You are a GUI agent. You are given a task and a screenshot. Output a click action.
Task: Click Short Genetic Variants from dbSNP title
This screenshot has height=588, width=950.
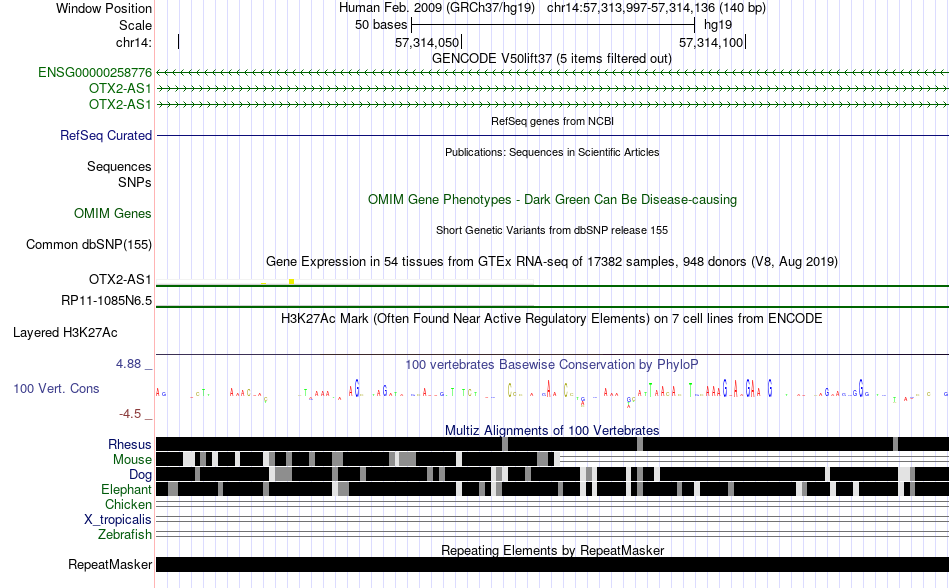551,230
